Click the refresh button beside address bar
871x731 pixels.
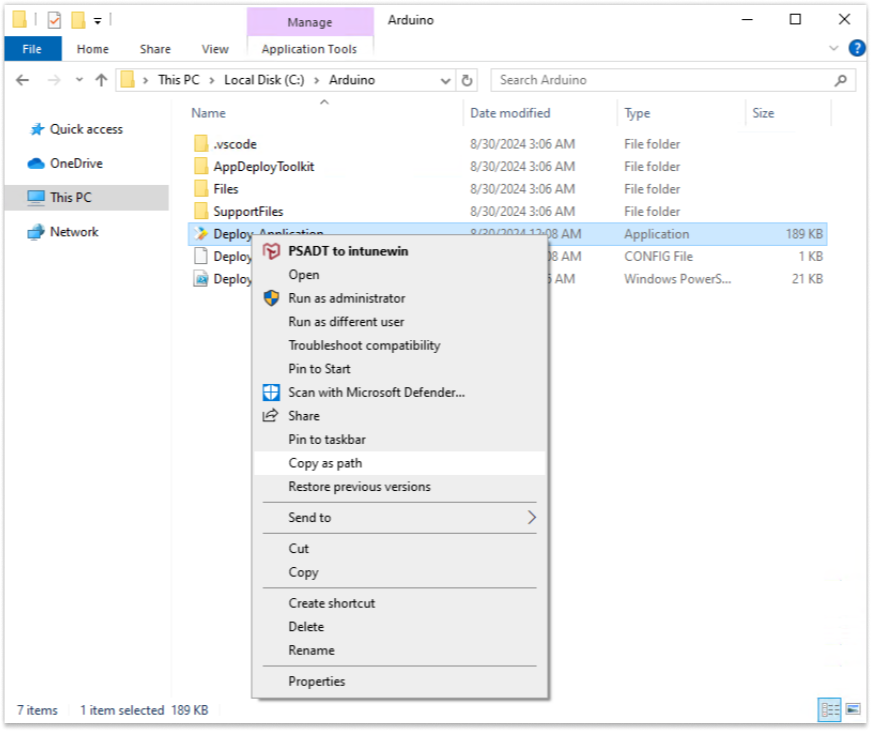[x=467, y=81]
